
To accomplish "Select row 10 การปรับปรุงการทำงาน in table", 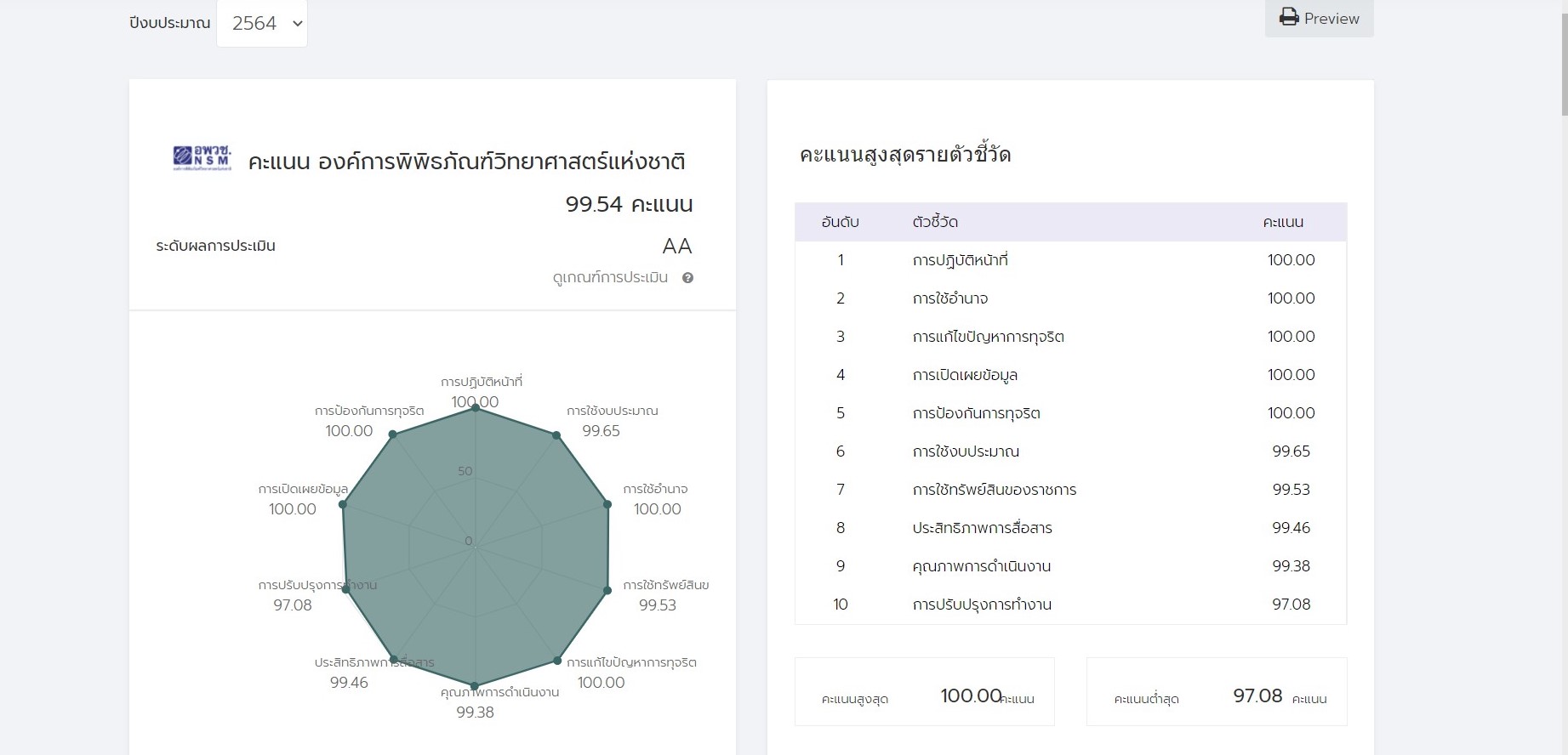I will click(982, 605).
